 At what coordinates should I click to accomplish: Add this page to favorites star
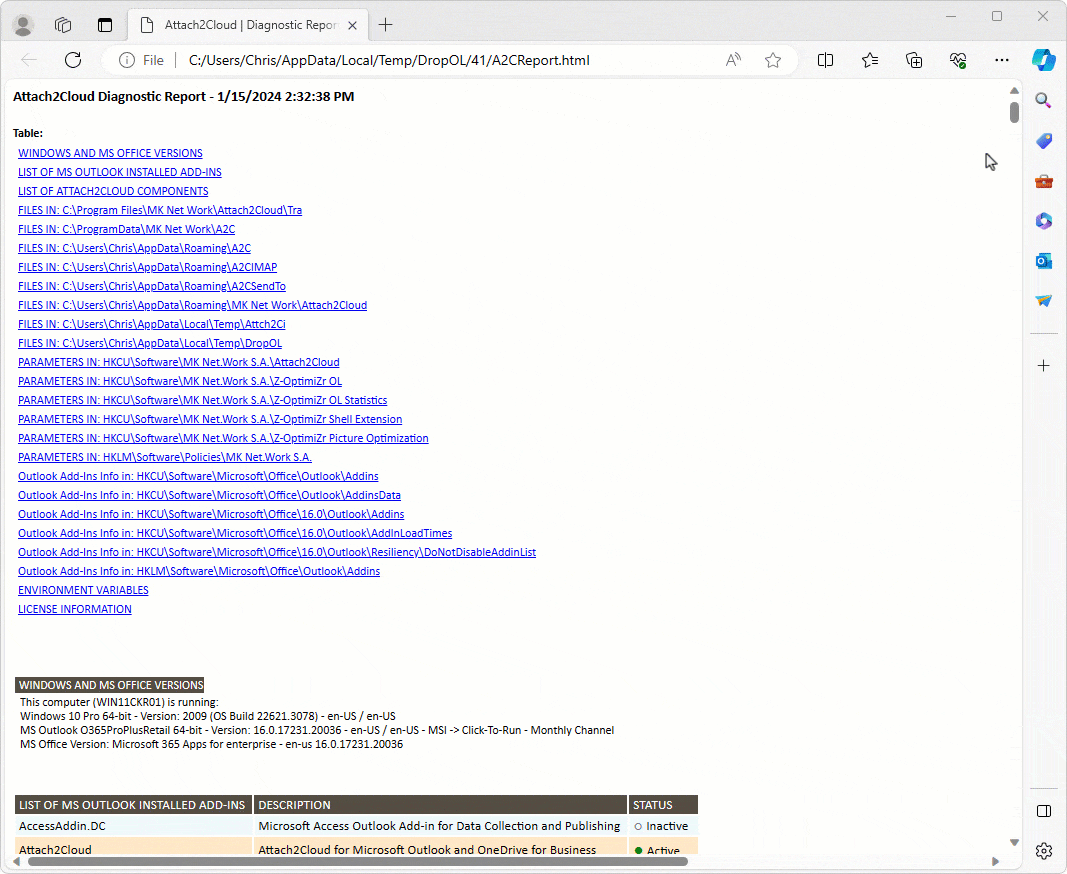(773, 60)
